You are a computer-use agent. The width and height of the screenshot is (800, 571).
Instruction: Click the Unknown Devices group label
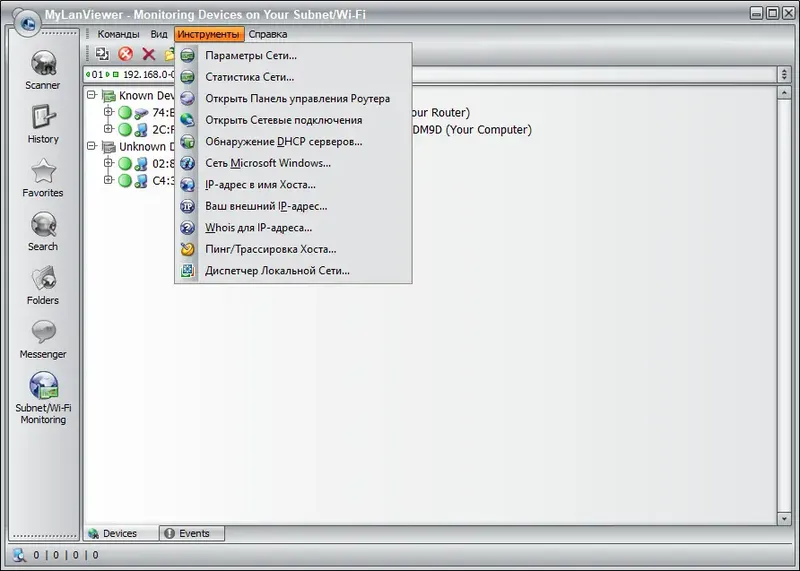pos(146,146)
